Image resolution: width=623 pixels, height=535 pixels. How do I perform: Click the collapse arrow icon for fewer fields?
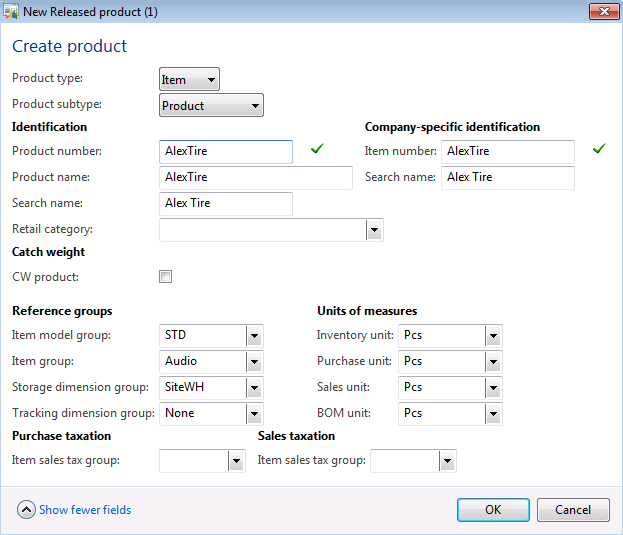pos(26,510)
